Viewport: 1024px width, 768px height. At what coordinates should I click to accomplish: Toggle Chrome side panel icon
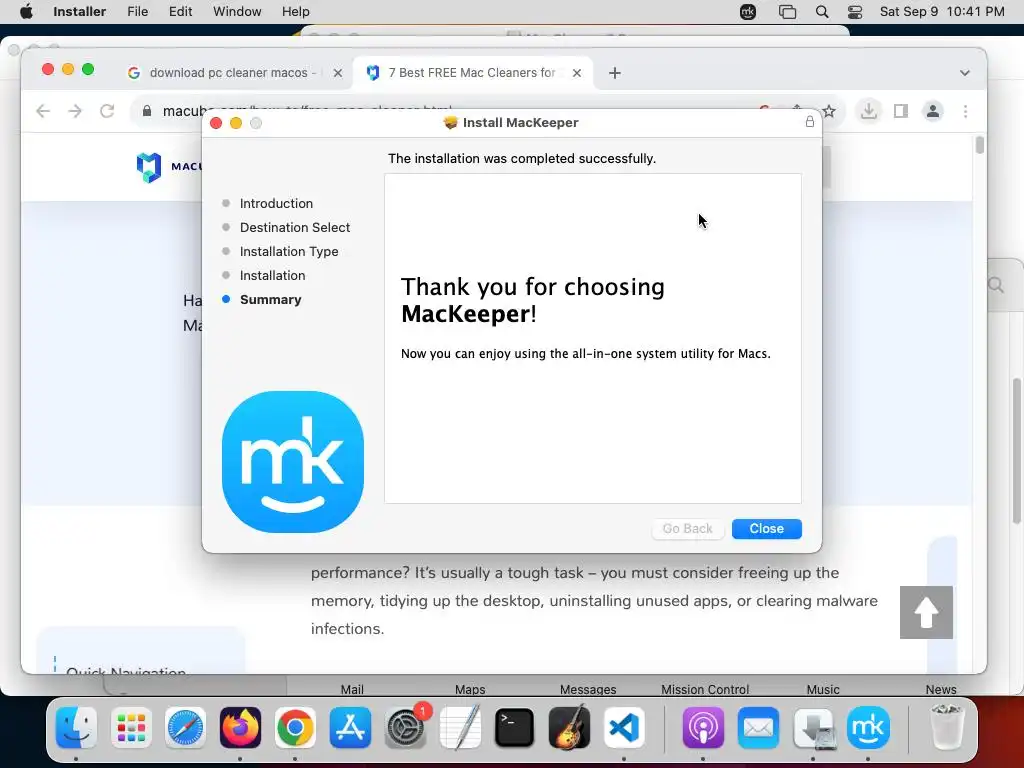tap(901, 111)
